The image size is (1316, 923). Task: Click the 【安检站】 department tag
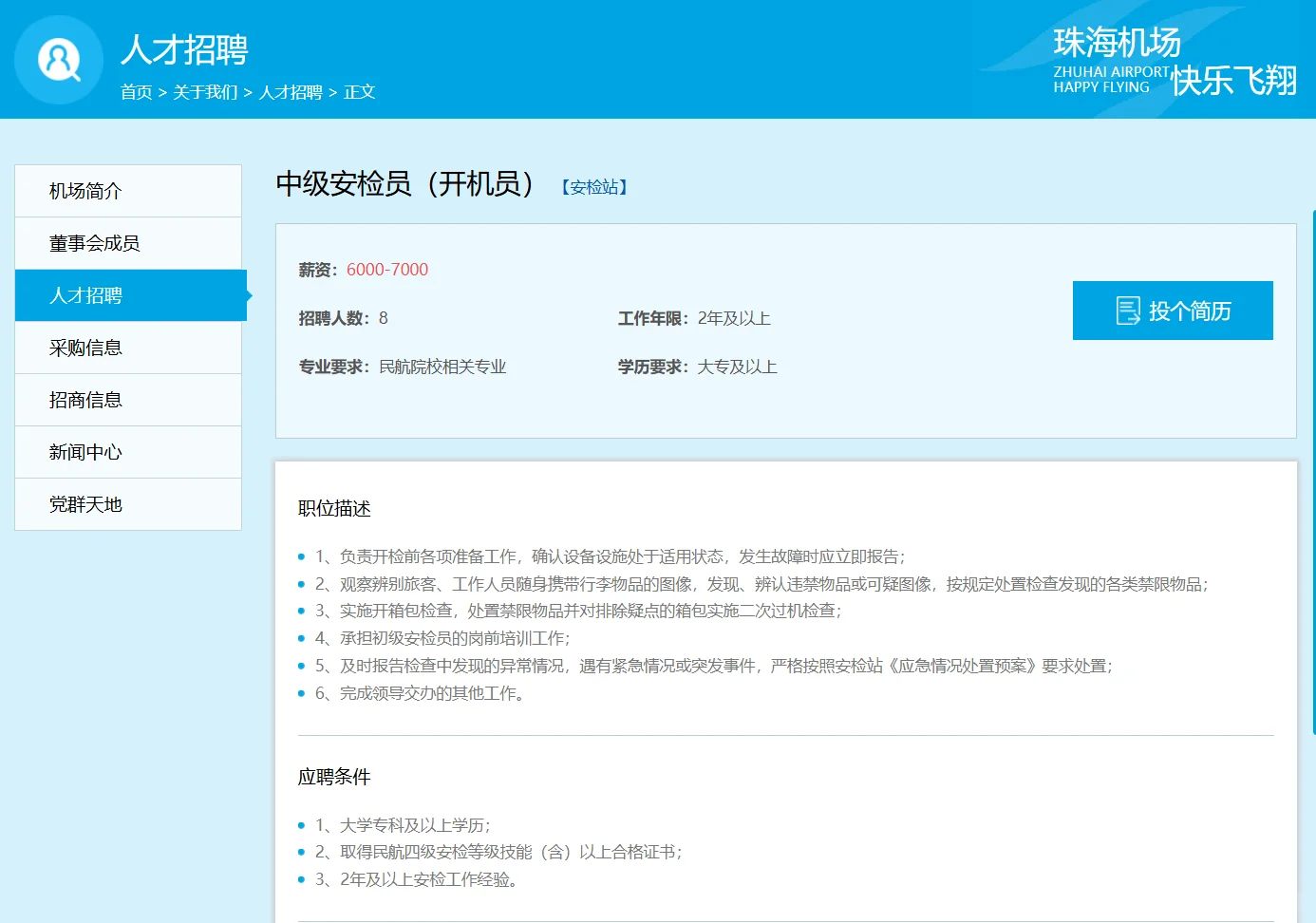coord(594,187)
